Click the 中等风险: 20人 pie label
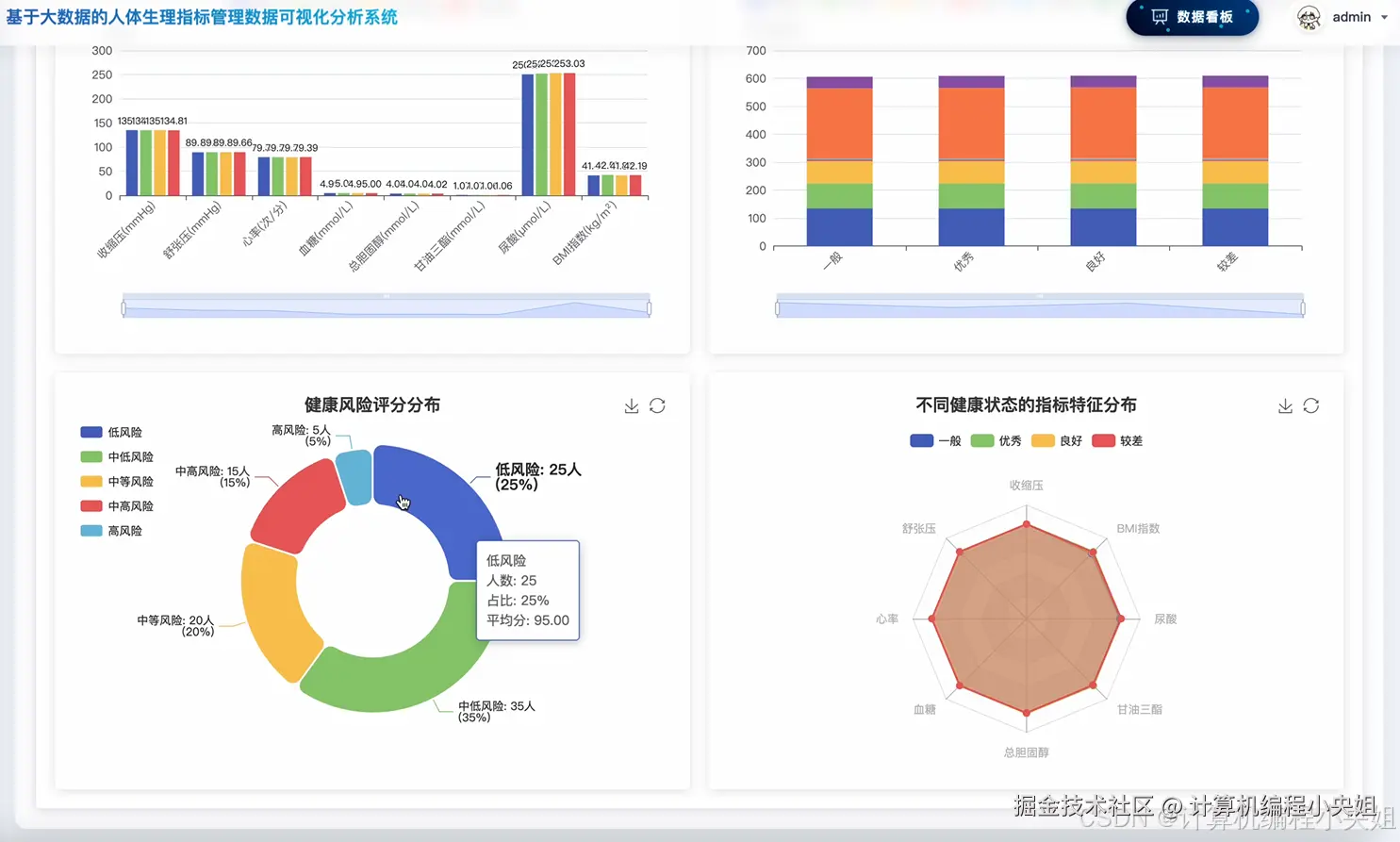Screen dimensions: 1400x842 (x=175, y=626)
